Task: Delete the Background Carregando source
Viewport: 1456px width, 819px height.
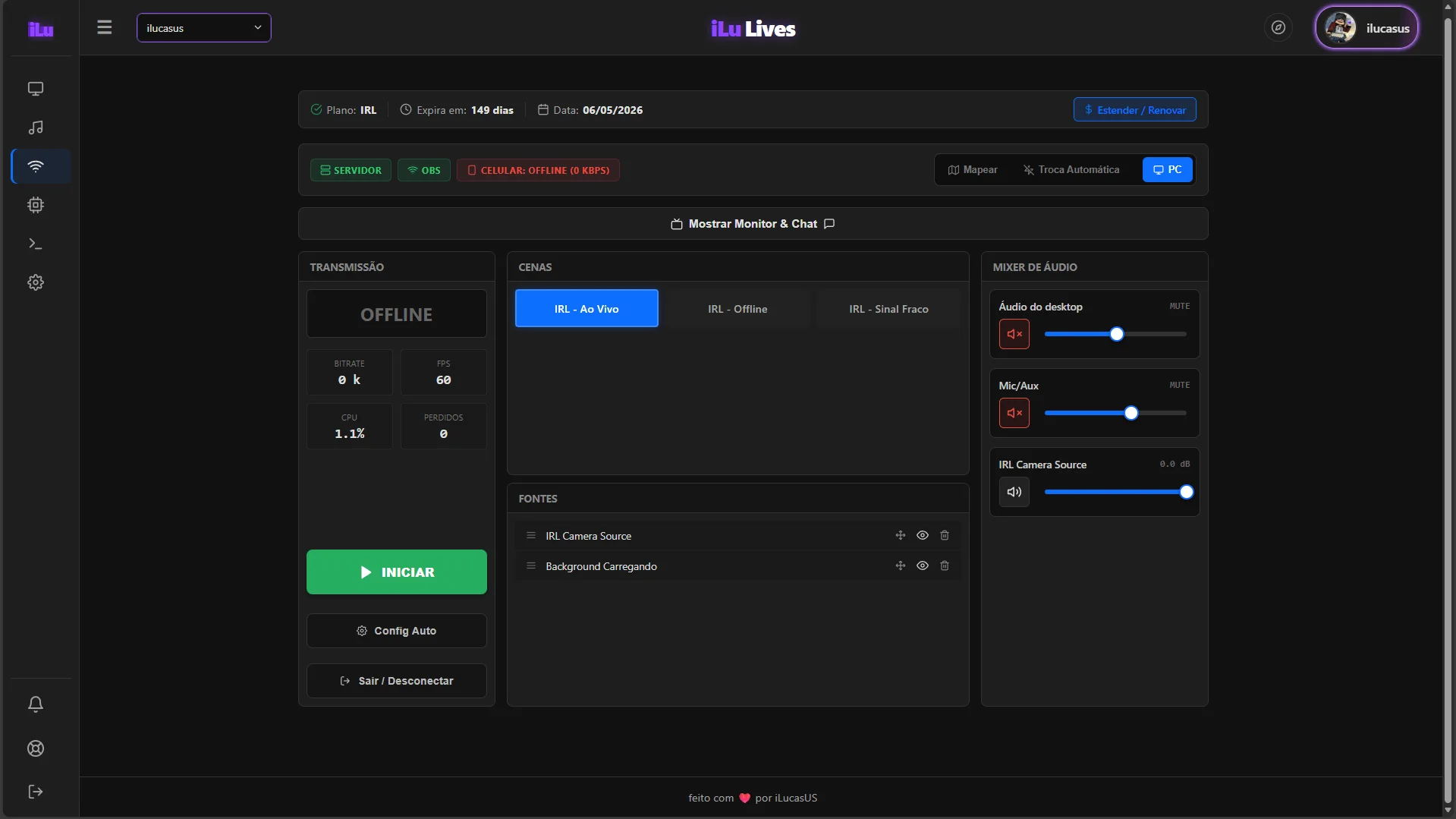Action: (945, 565)
